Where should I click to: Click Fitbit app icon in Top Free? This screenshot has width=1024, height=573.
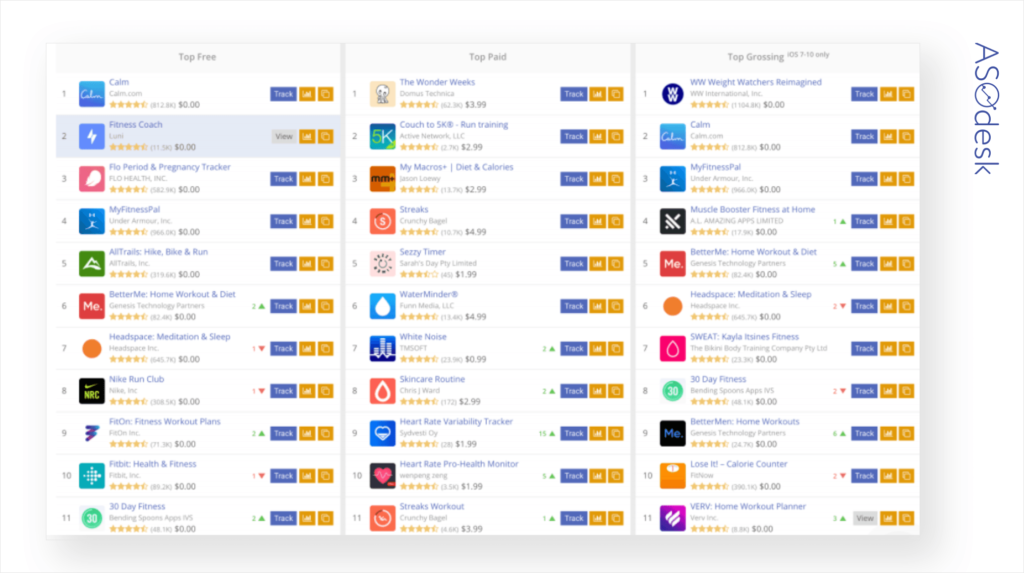[91, 476]
